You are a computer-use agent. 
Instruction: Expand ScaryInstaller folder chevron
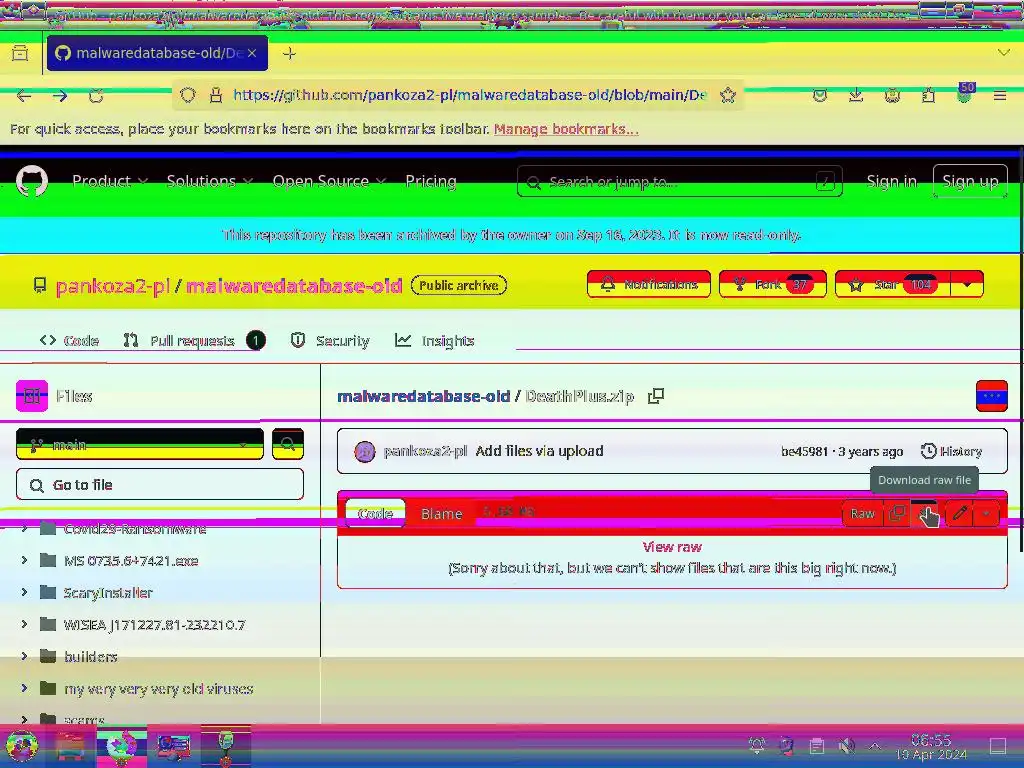24,592
